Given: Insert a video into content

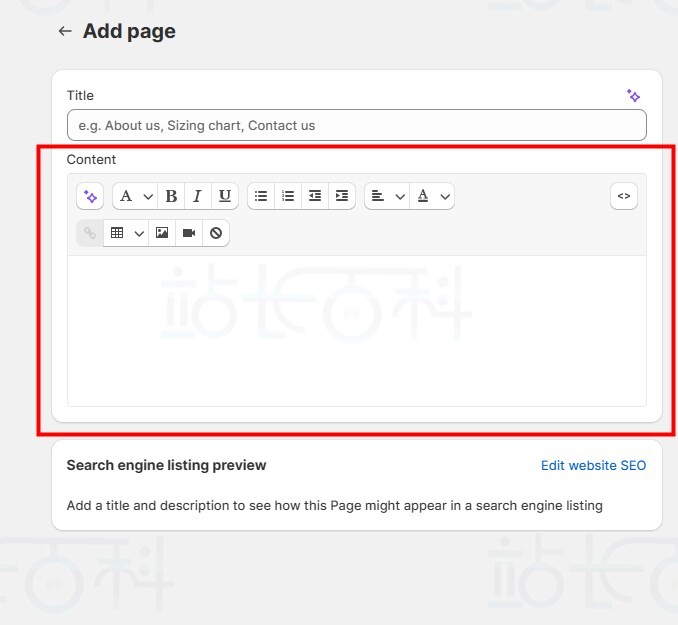Looking at the screenshot, I should coord(189,233).
